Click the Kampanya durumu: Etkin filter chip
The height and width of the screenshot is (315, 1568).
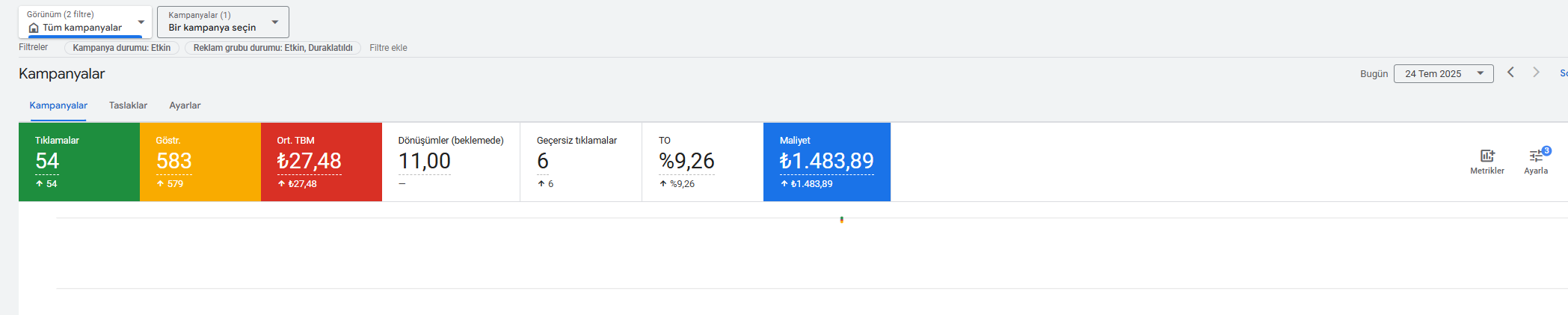point(122,48)
